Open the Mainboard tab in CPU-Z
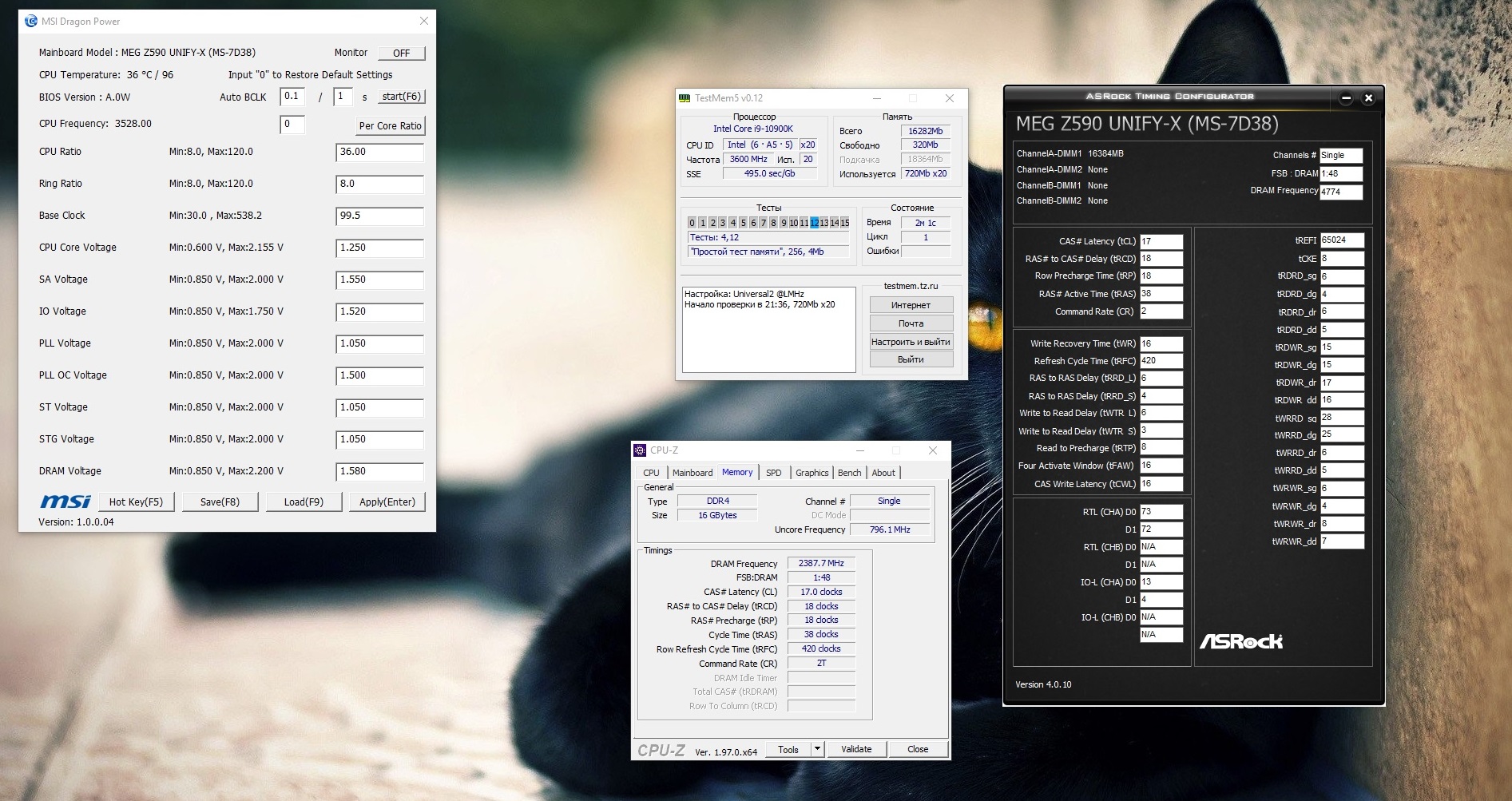Screen dimensions: 1512x801 pyautogui.click(x=692, y=473)
